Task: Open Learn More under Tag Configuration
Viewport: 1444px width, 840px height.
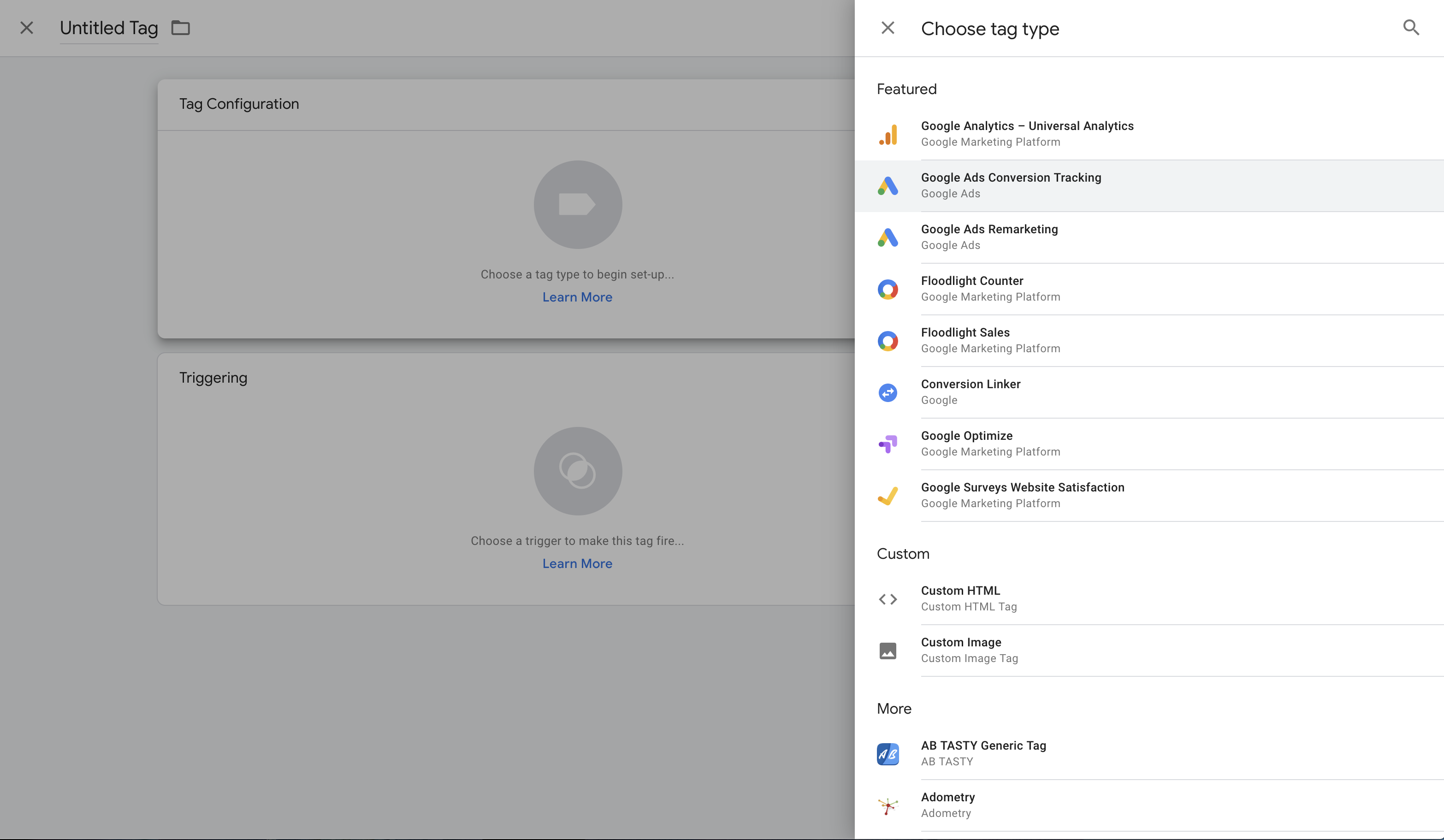Action: (x=578, y=297)
